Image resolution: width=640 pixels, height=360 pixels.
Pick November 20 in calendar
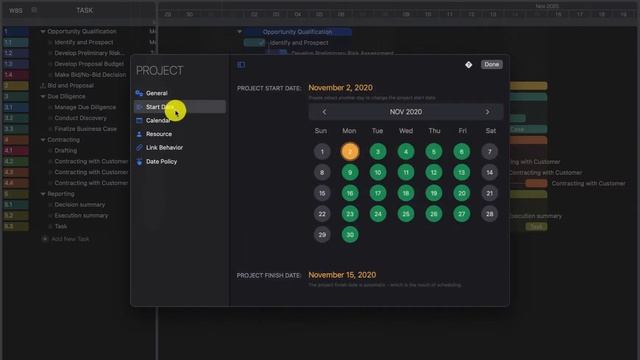coord(462,193)
